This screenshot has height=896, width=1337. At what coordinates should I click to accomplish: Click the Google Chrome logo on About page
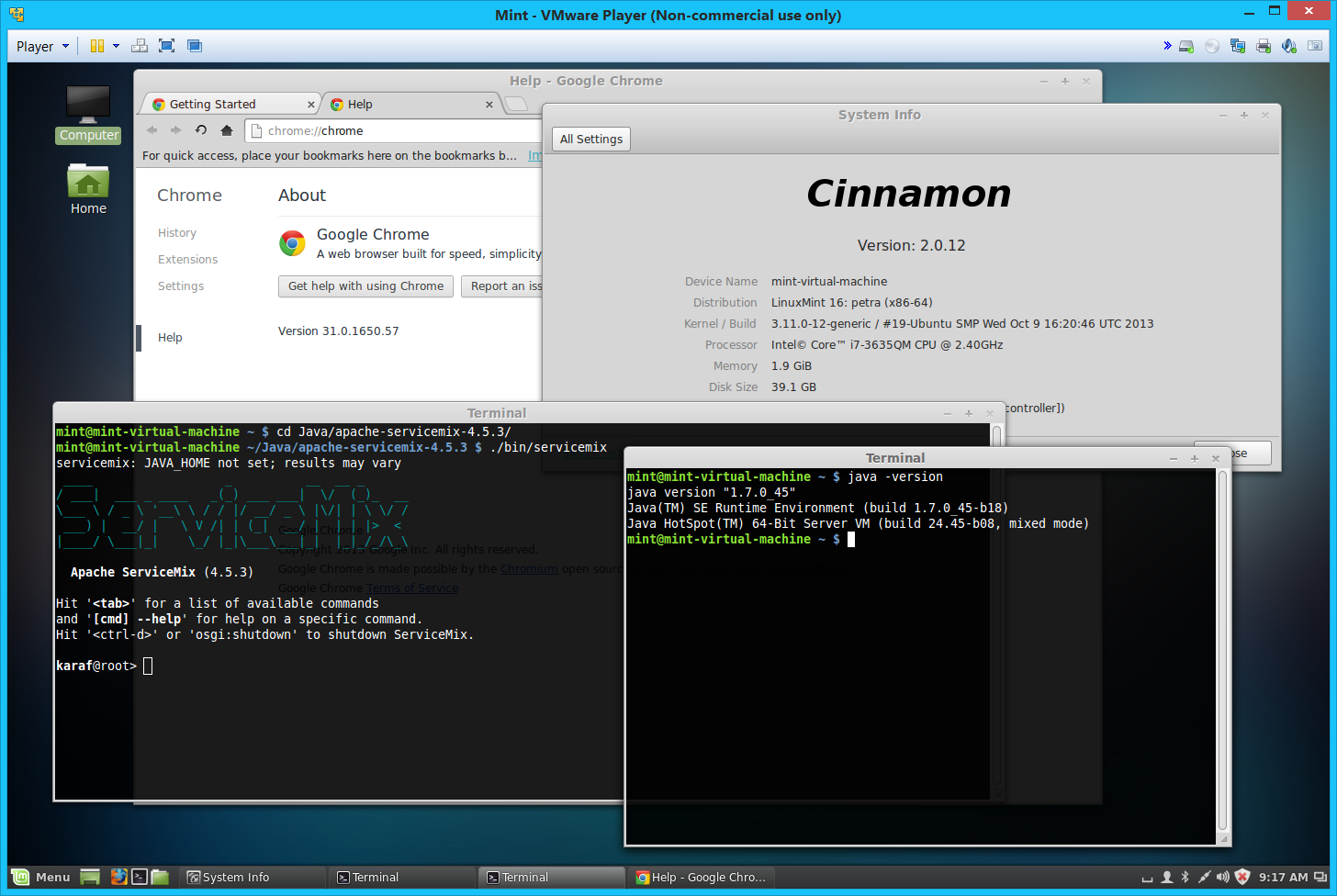[293, 243]
